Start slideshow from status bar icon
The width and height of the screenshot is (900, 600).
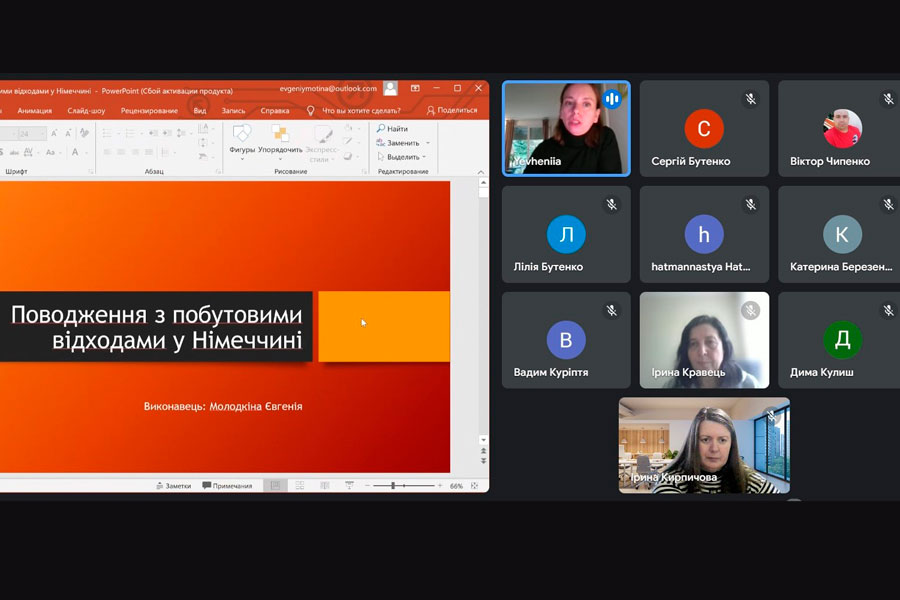(349, 486)
